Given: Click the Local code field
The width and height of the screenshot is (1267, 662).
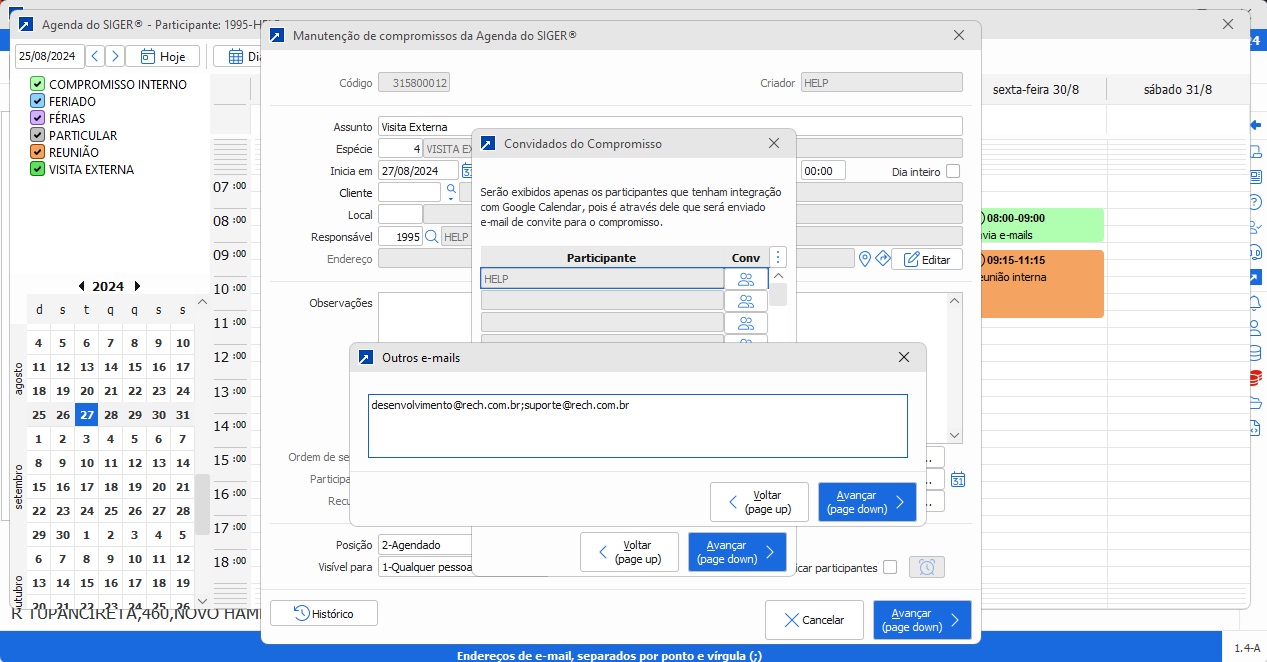Looking at the screenshot, I should coord(400,214).
